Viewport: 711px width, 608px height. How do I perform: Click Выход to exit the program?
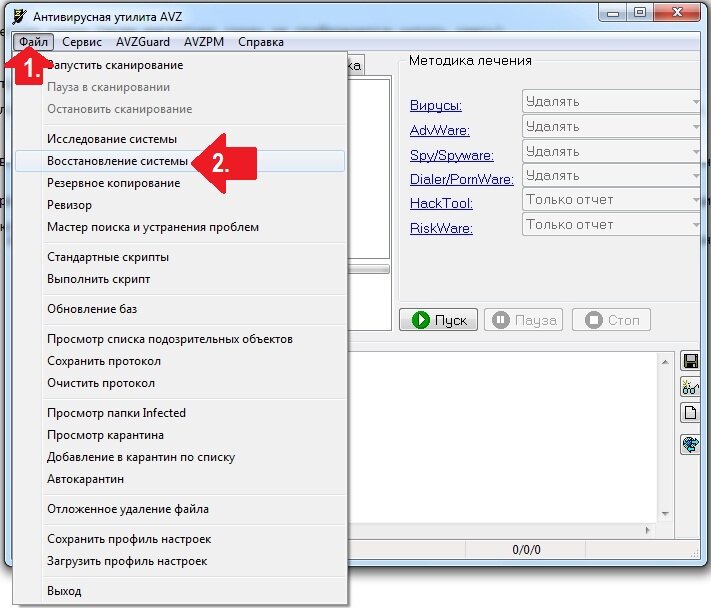(x=180, y=591)
